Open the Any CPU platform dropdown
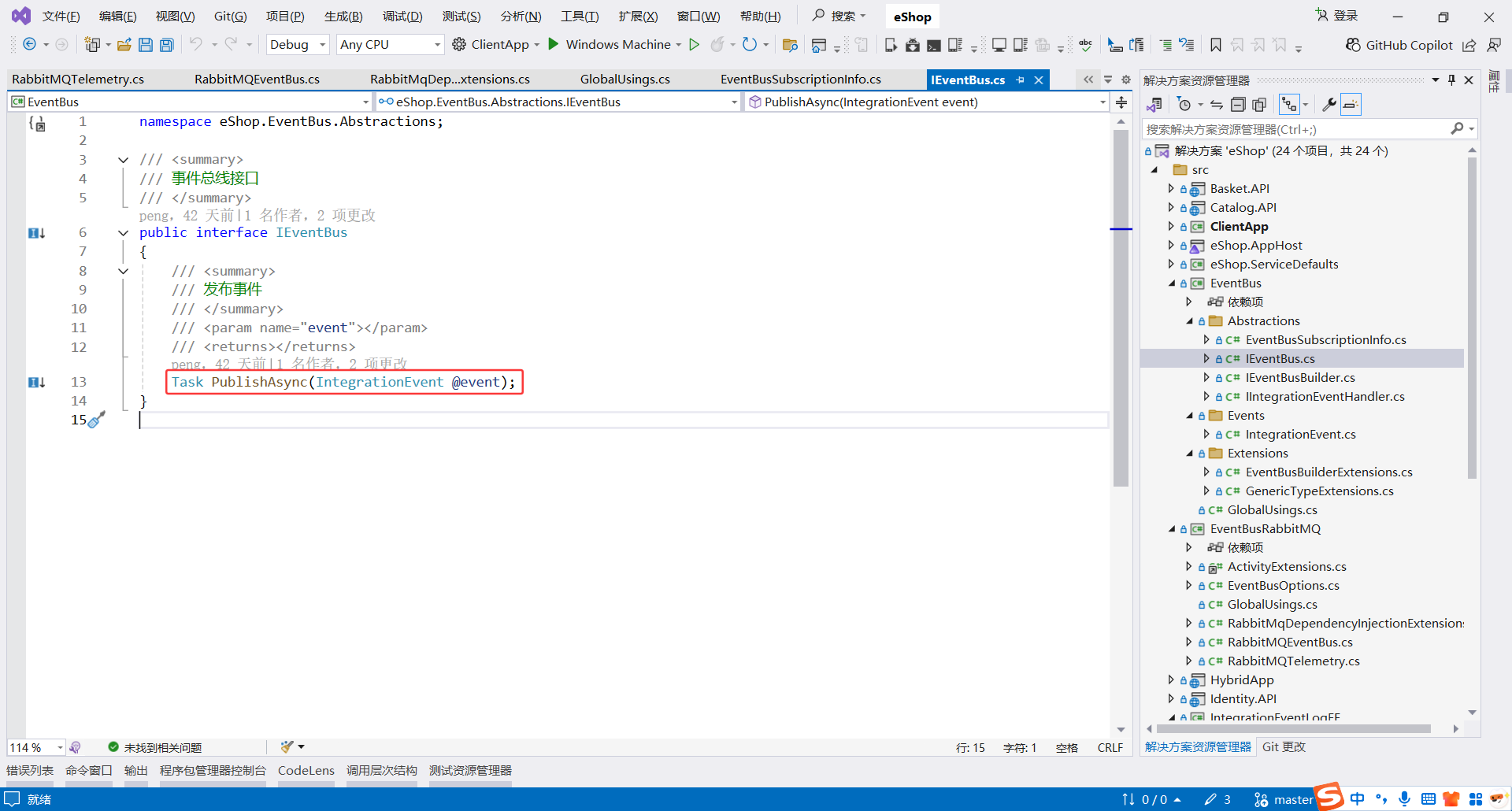The image size is (1512, 811). pos(390,45)
